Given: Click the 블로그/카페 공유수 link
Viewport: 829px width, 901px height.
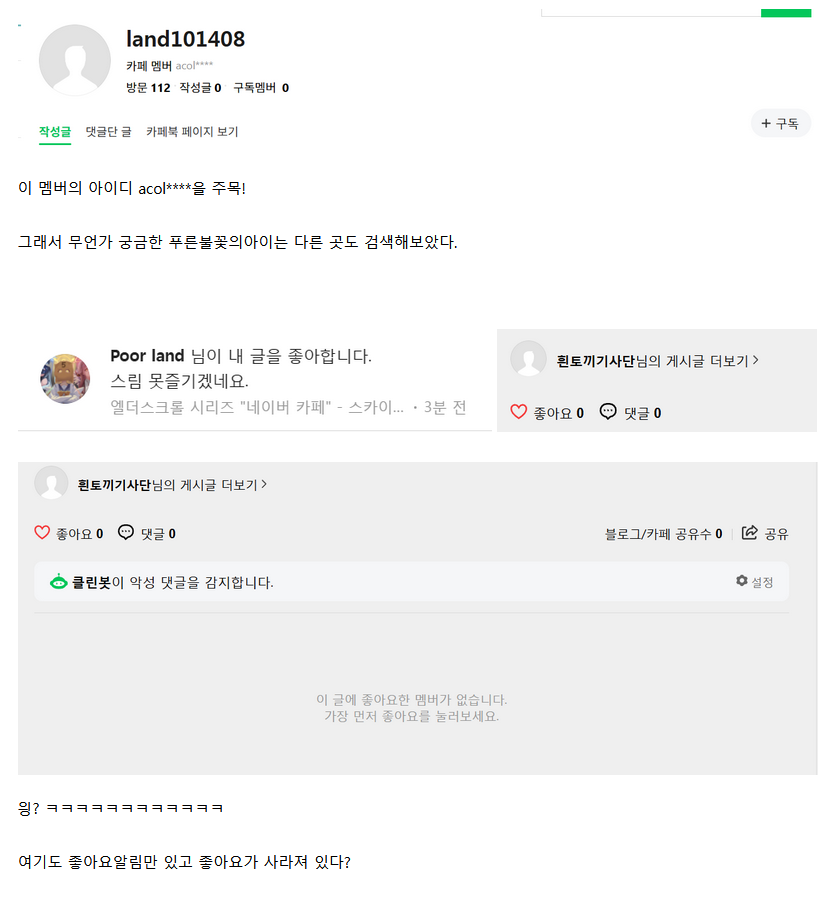Looking at the screenshot, I should click(663, 534).
